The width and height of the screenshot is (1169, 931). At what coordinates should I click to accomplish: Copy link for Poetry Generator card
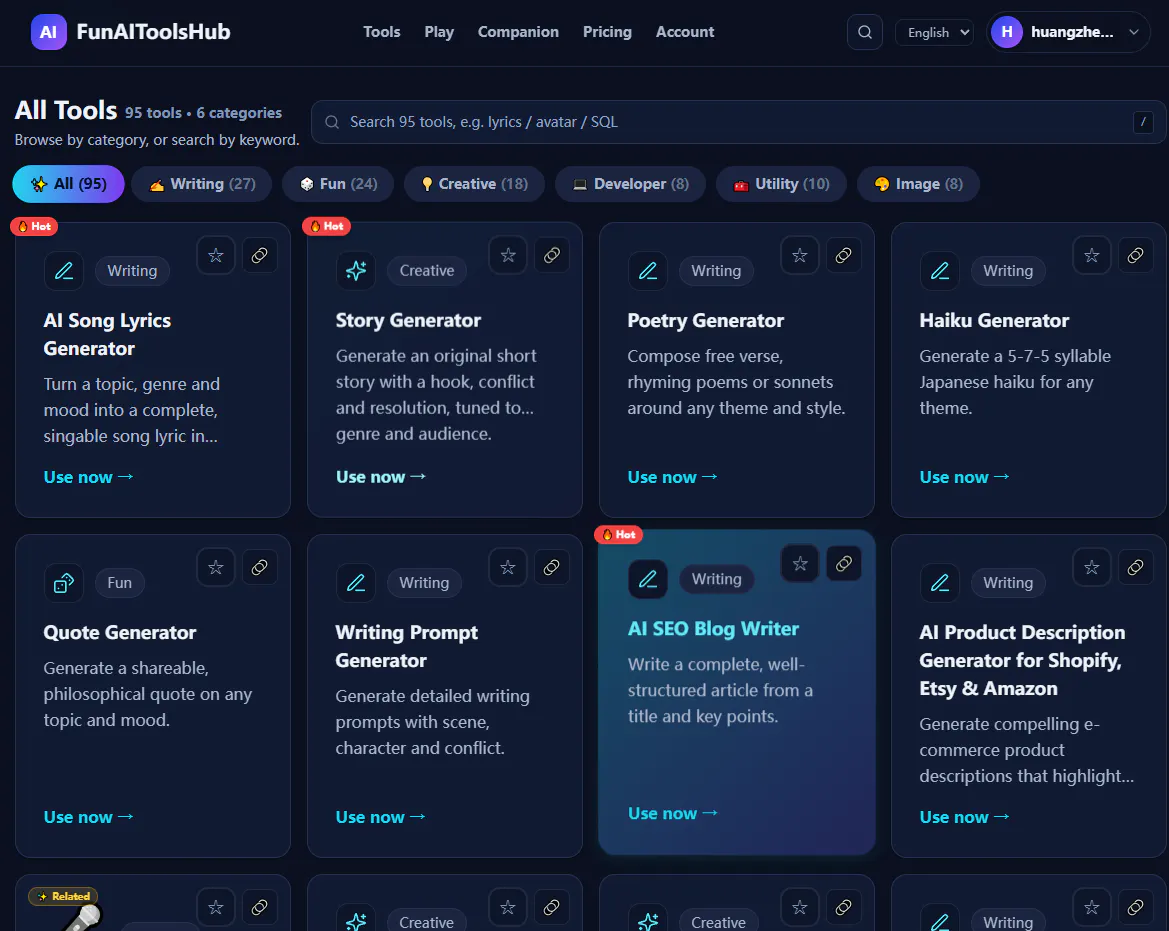coord(843,256)
